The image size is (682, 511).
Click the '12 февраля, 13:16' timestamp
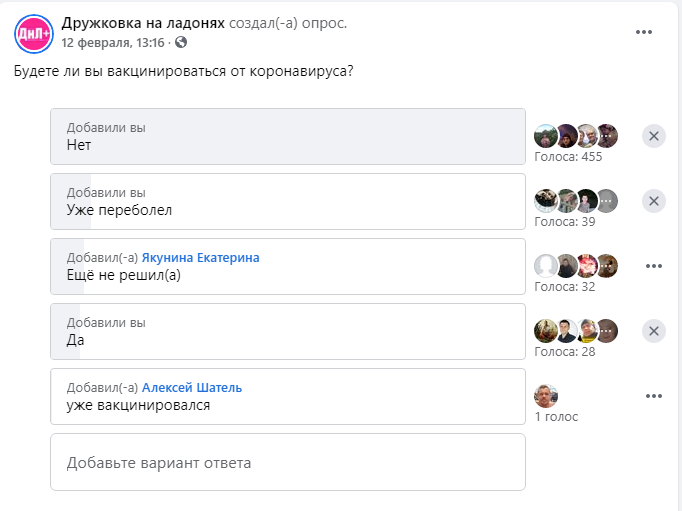tap(113, 43)
